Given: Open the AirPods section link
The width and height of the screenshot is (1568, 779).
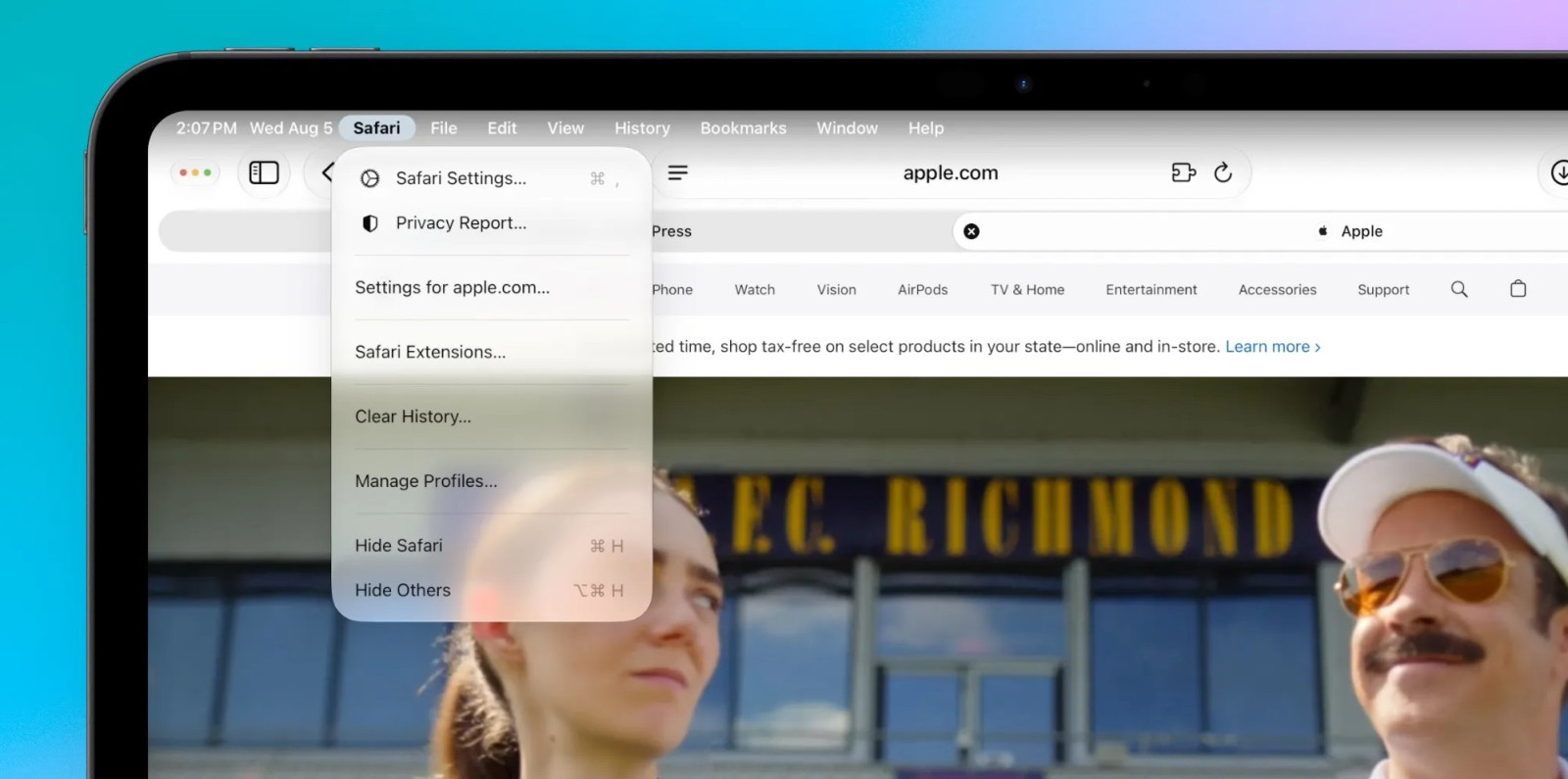Looking at the screenshot, I should click(x=922, y=290).
